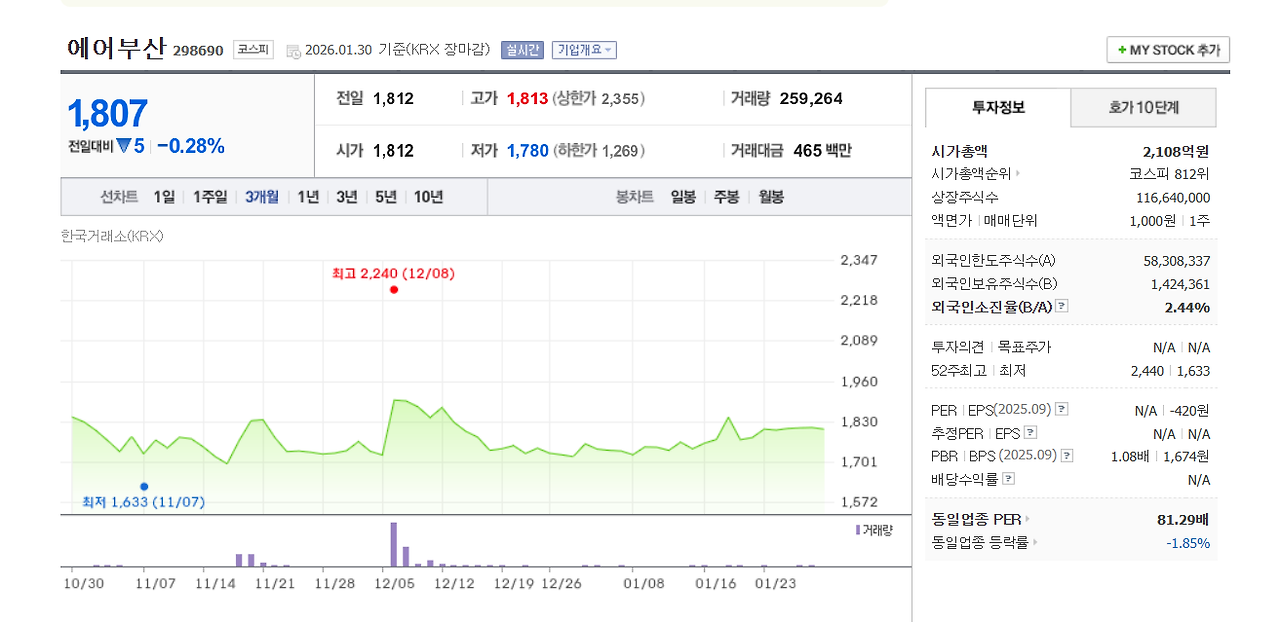Image resolution: width=1280 pixels, height=622 pixels.
Task: Click the calendar icon before the 2026.01.30 date
Action: click(292, 49)
